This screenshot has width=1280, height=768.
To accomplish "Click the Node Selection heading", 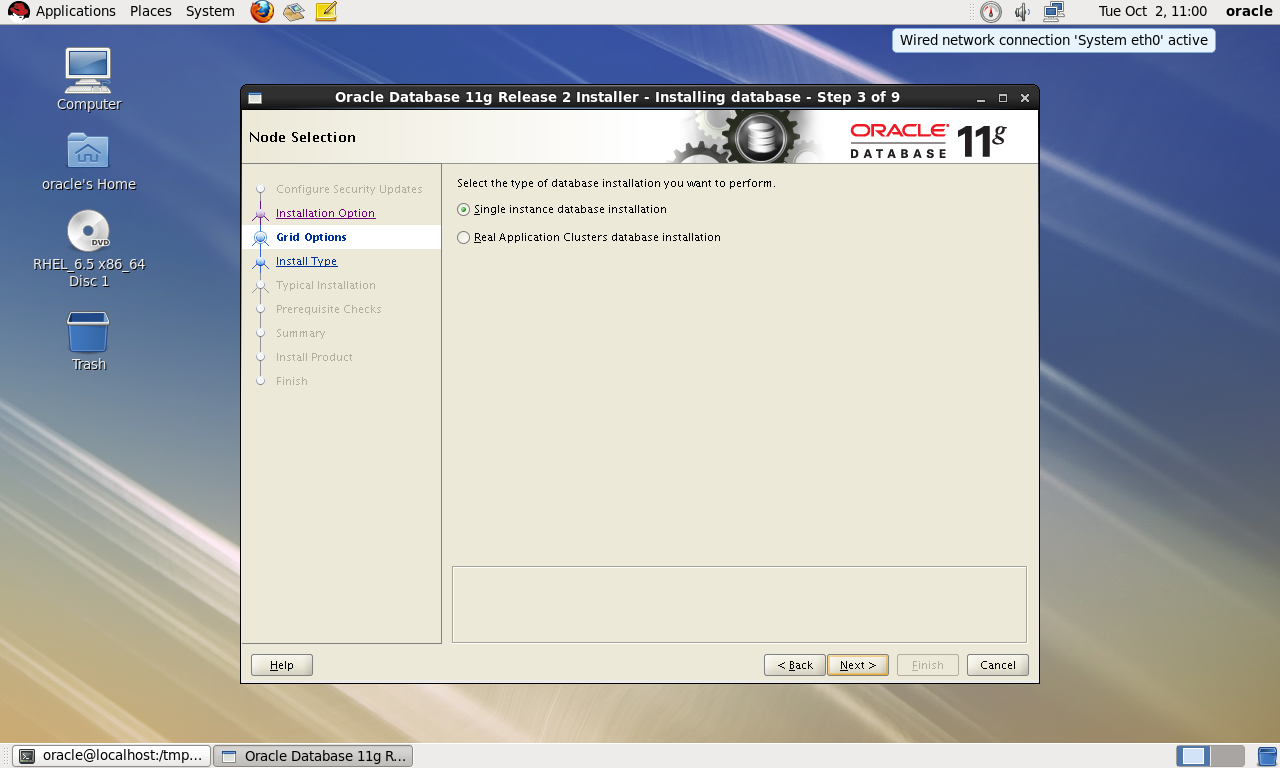I will click(x=302, y=137).
